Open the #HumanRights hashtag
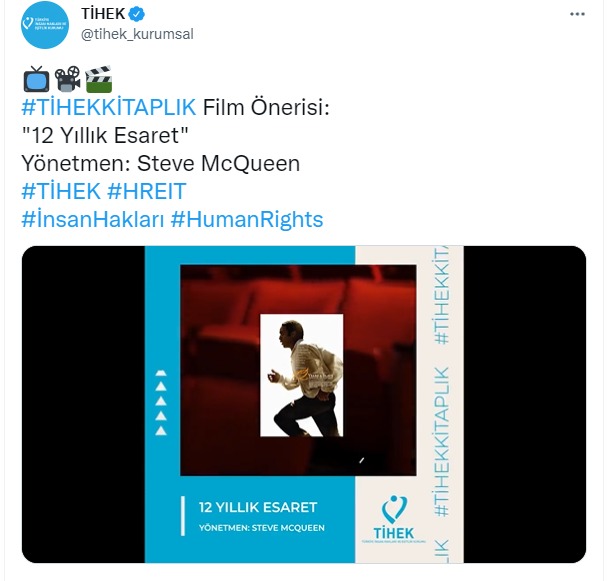Image resolution: width=610 pixels, height=581 pixels. tap(247, 219)
